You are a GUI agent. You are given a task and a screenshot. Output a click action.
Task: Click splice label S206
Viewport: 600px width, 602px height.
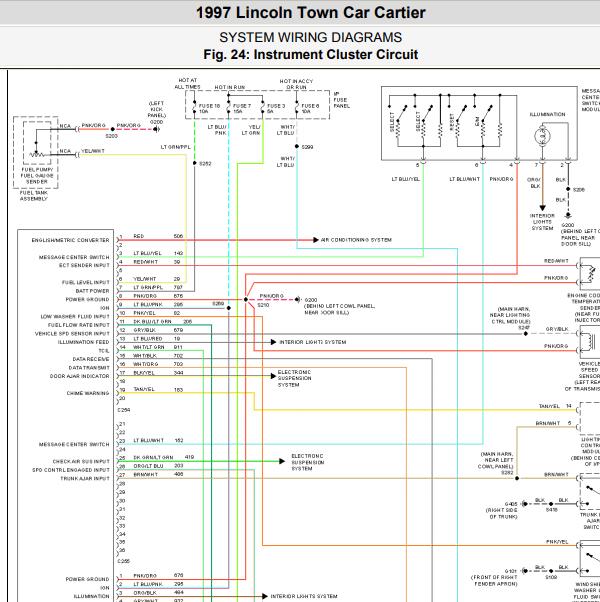pos(579,190)
